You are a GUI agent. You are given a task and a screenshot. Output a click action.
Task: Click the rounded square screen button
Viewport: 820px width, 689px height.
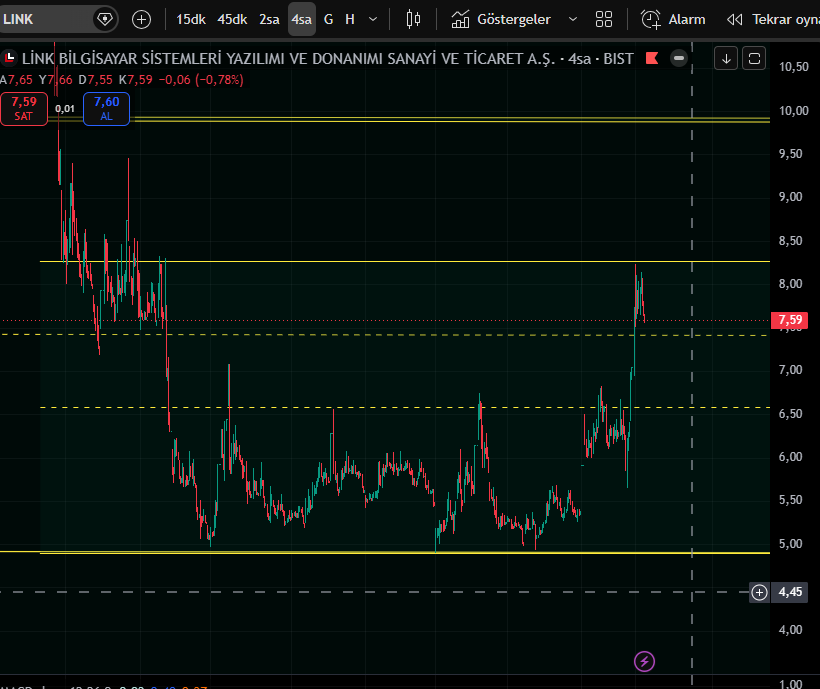(754, 59)
